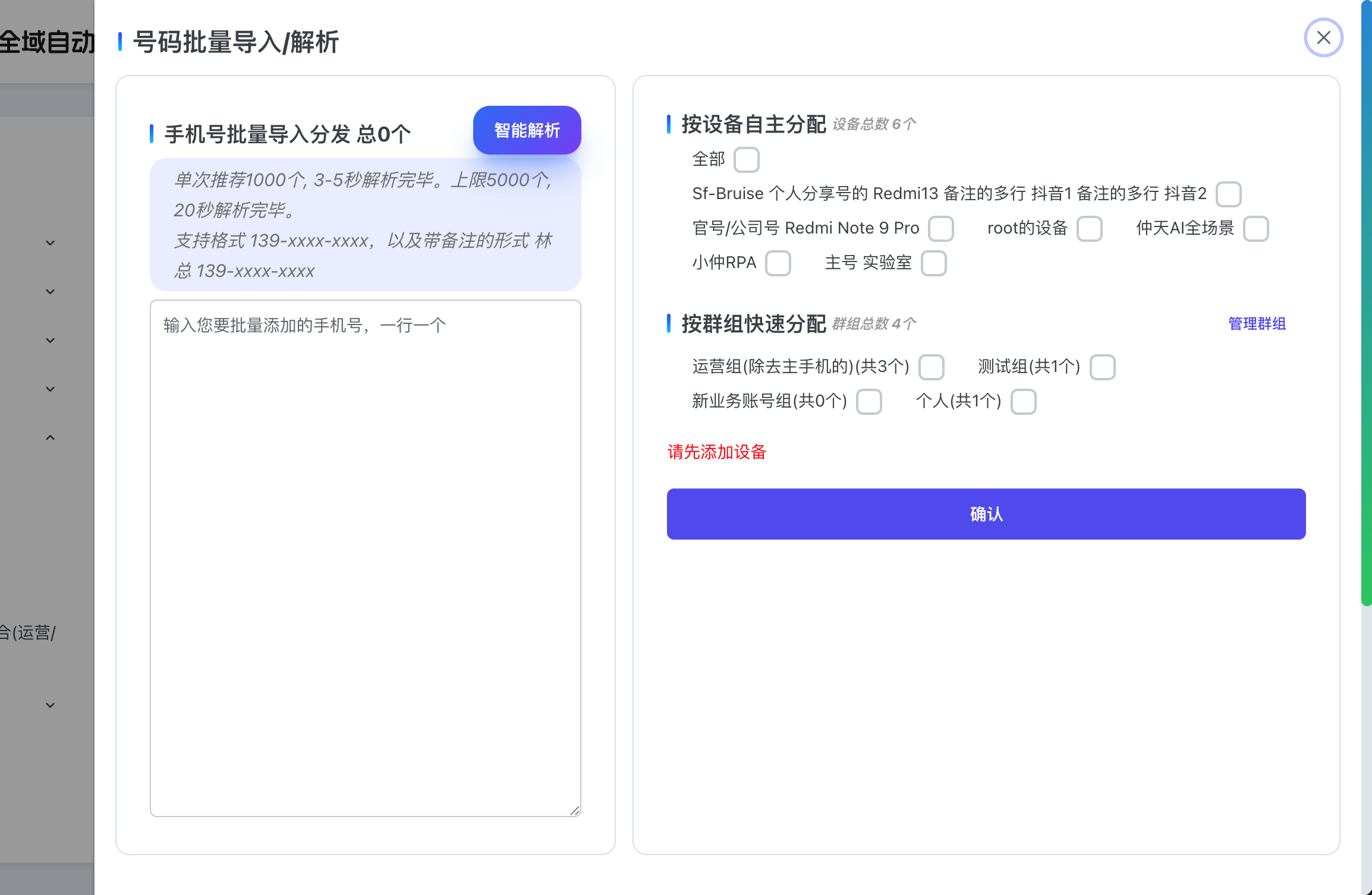Open the 管理群组 link
The height and width of the screenshot is (895, 1372).
[x=1257, y=324]
